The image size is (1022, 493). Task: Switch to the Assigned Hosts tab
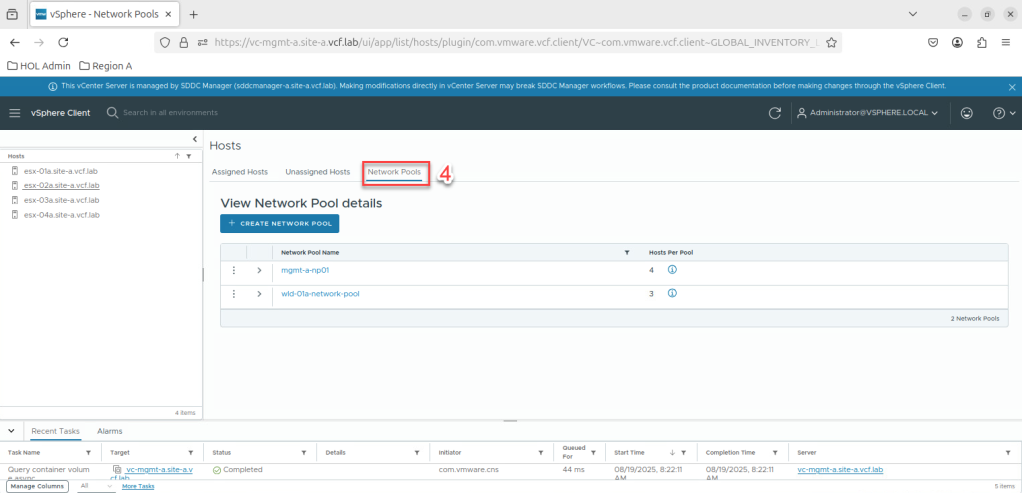pos(240,172)
